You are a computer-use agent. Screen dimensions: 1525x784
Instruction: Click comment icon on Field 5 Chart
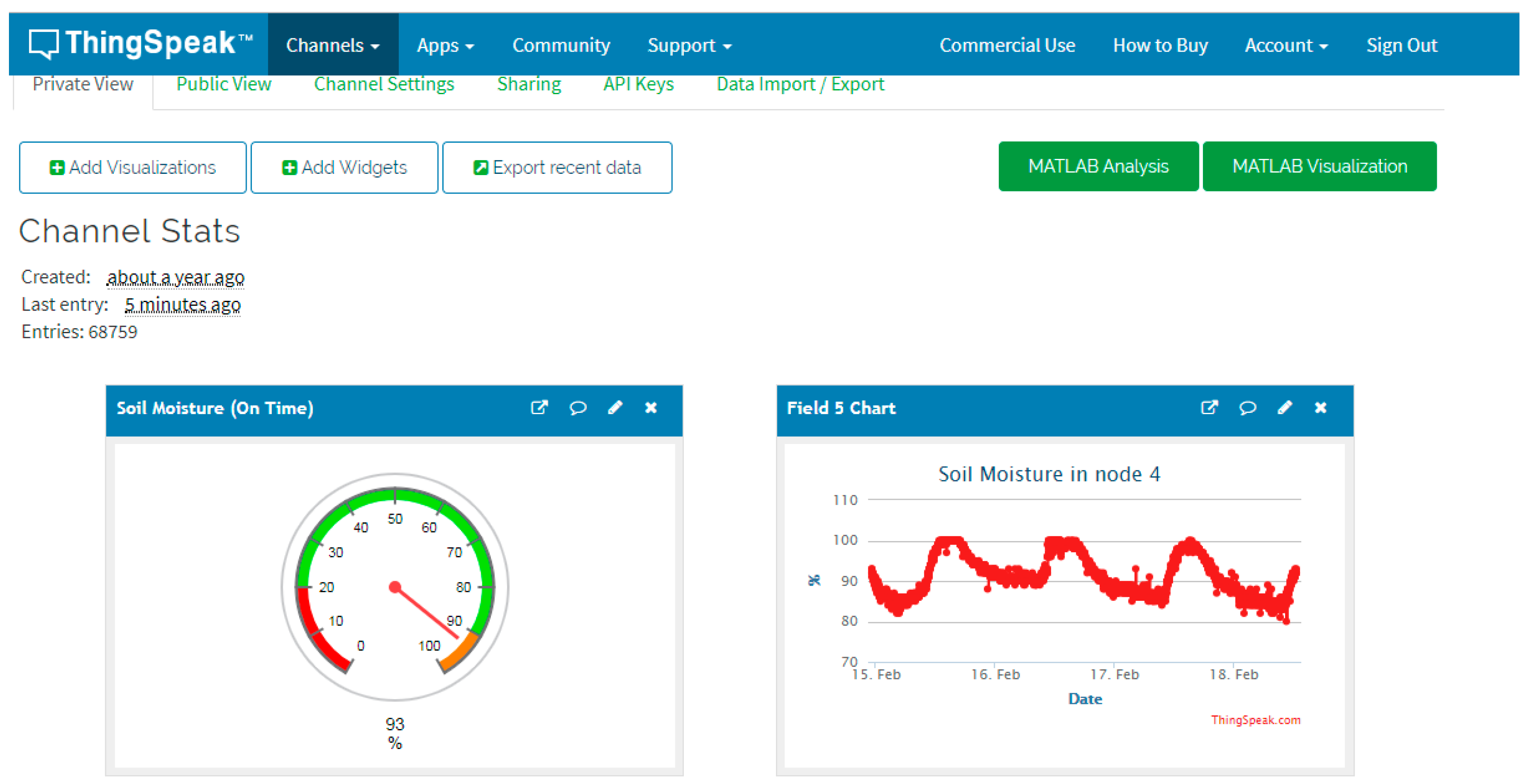point(1247,407)
